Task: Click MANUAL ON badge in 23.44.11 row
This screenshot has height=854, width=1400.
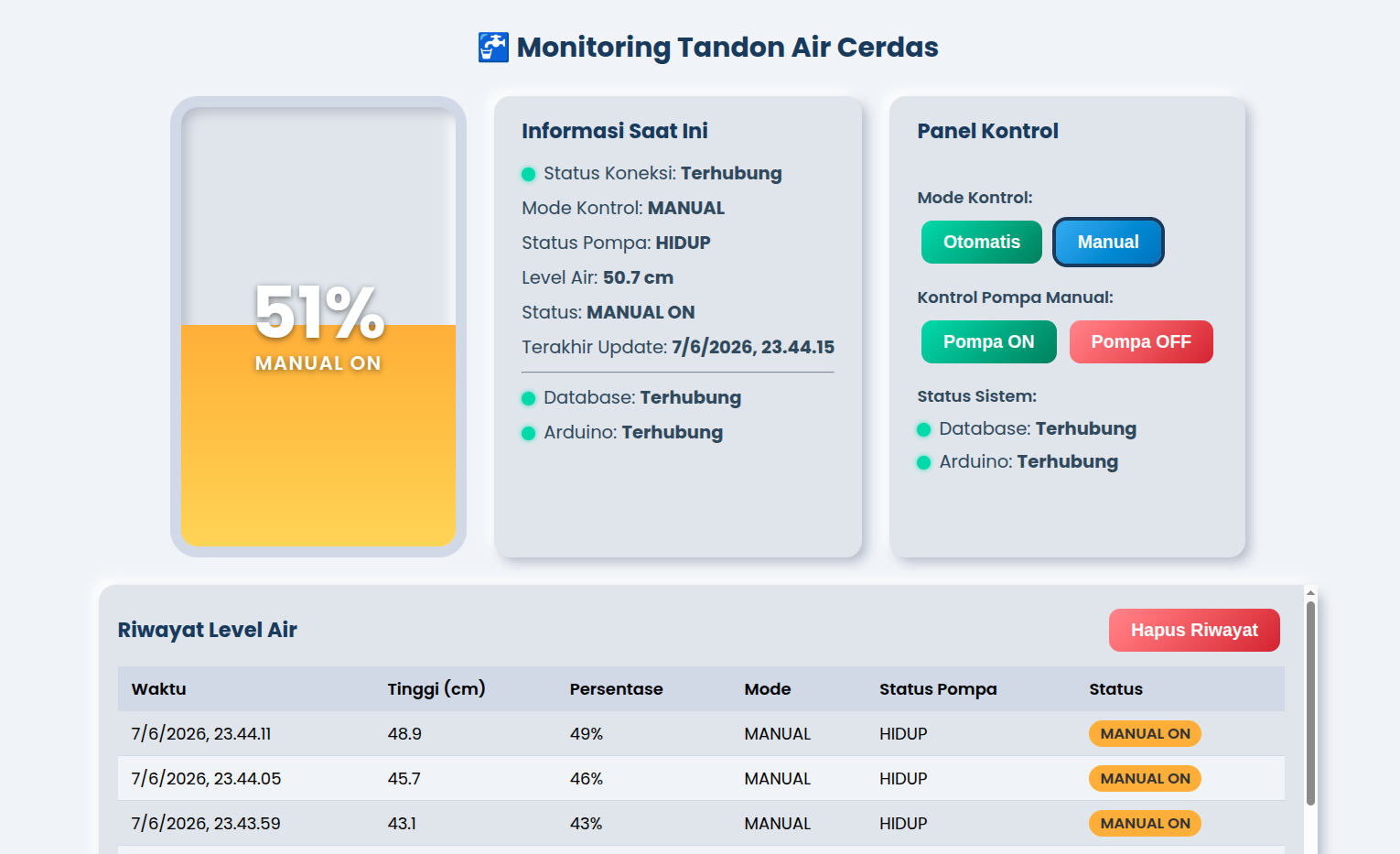Action: tap(1145, 733)
